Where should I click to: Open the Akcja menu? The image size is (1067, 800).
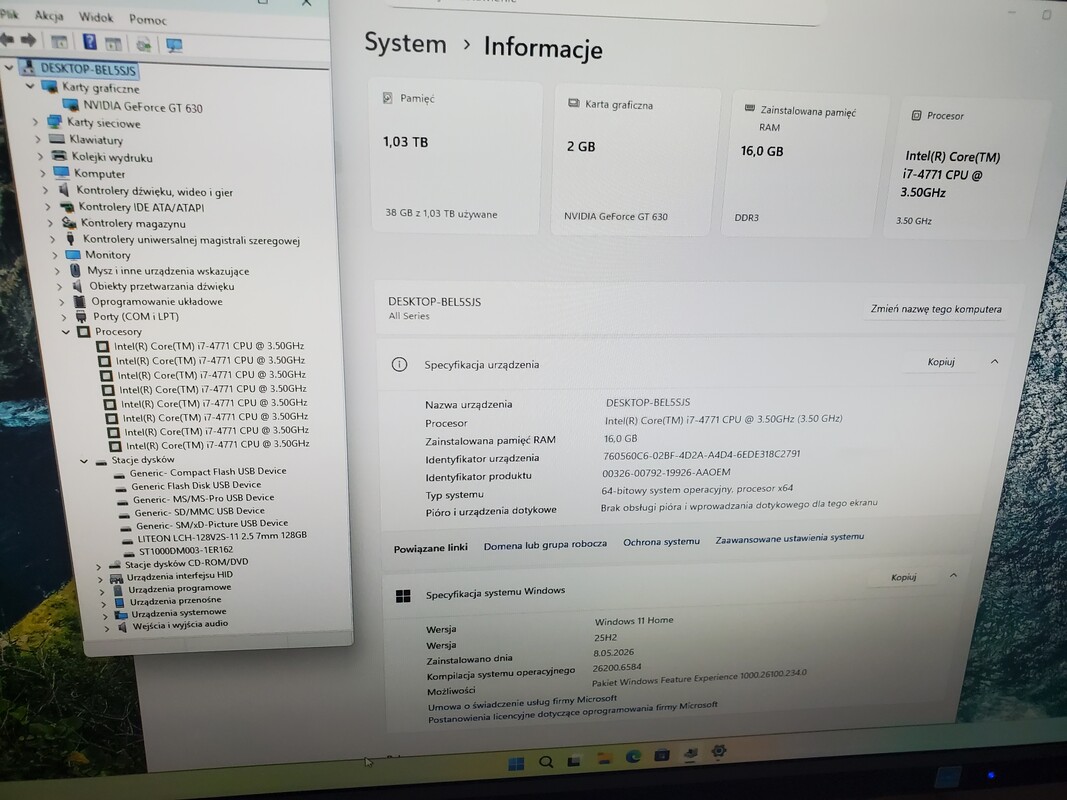point(49,16)
